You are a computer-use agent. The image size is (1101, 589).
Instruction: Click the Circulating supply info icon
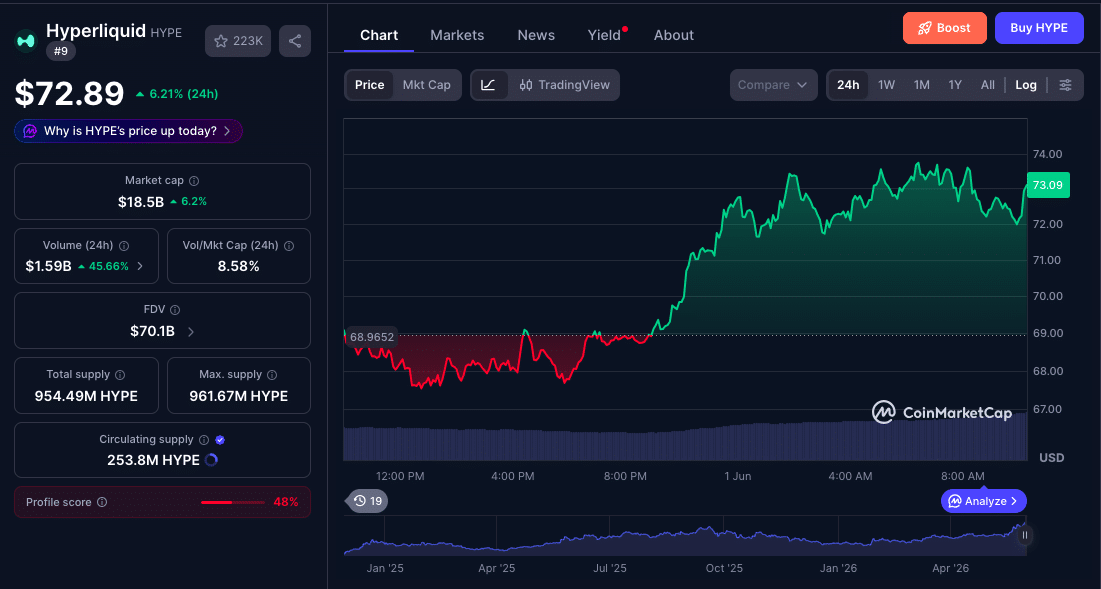(x=204, y=439)
